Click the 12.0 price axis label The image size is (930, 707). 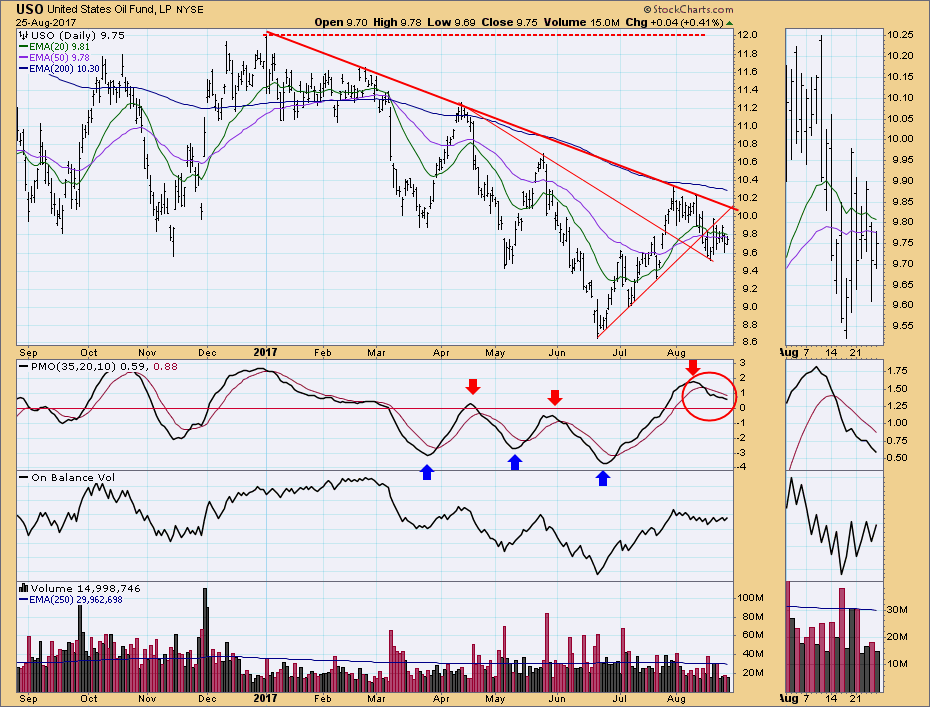[x=746, y=35]
